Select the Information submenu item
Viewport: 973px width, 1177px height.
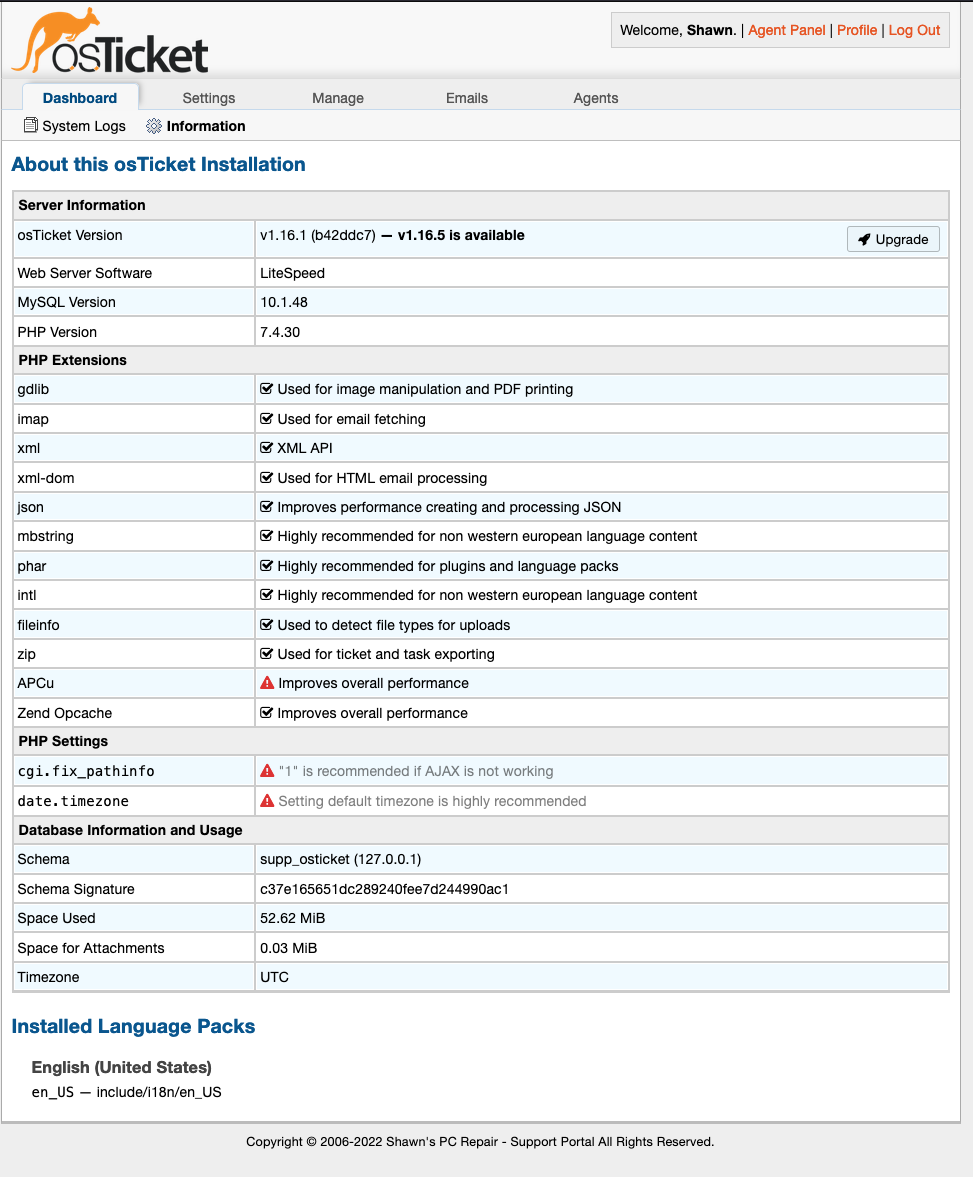196,126
